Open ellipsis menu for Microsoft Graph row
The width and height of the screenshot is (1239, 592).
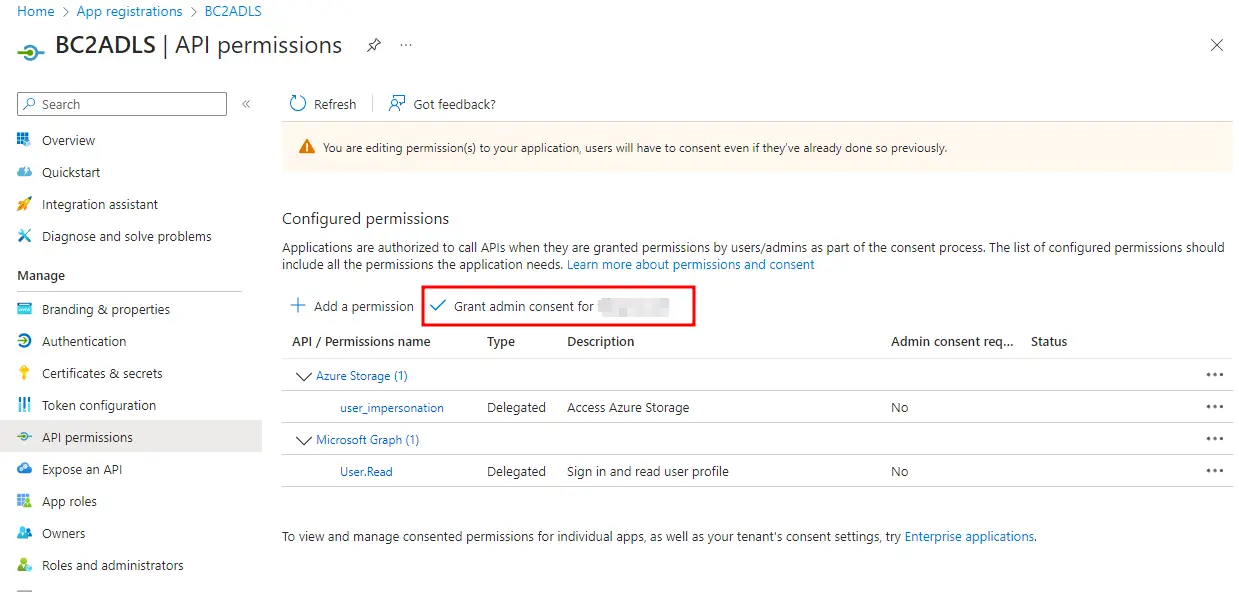click(x=1215, y=439)
